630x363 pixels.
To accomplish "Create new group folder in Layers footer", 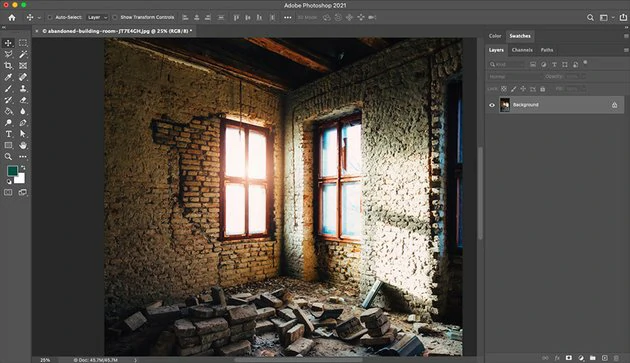I will (x=593, y=358).
